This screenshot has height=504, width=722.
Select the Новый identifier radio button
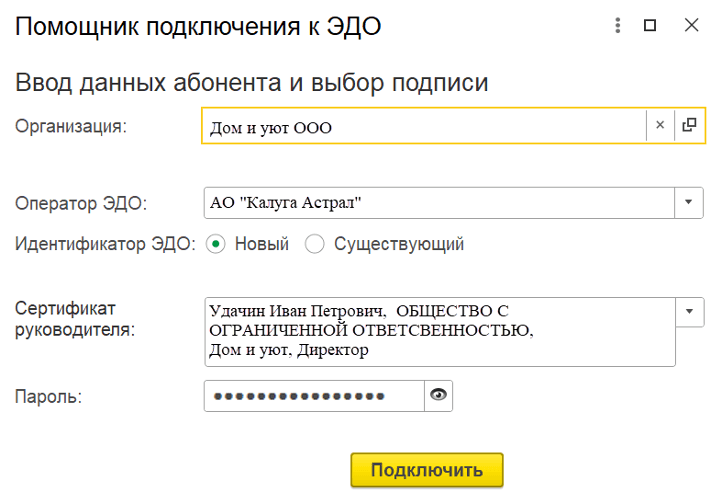[x=217, y=243]
